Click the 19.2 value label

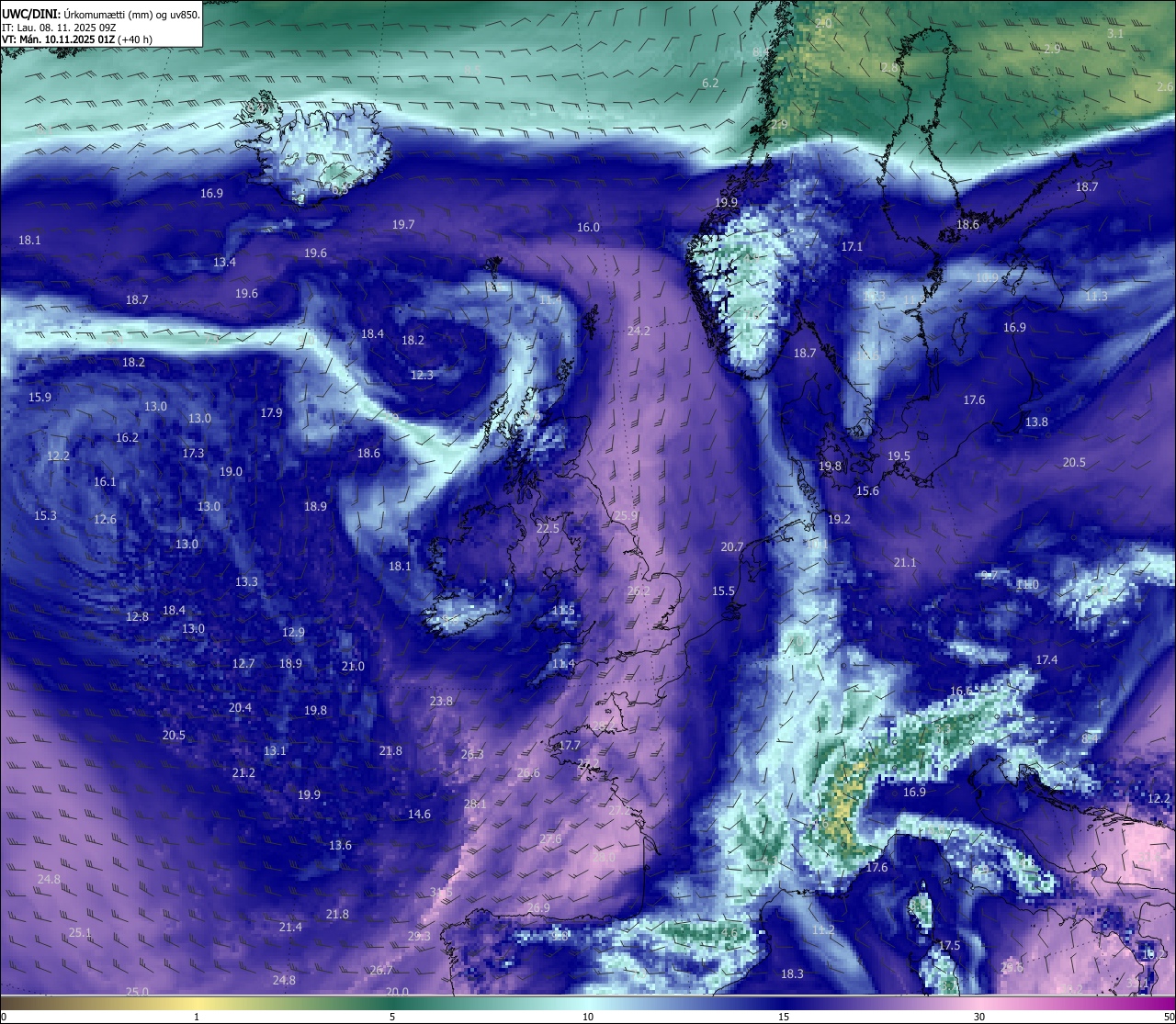pos(839,519)
